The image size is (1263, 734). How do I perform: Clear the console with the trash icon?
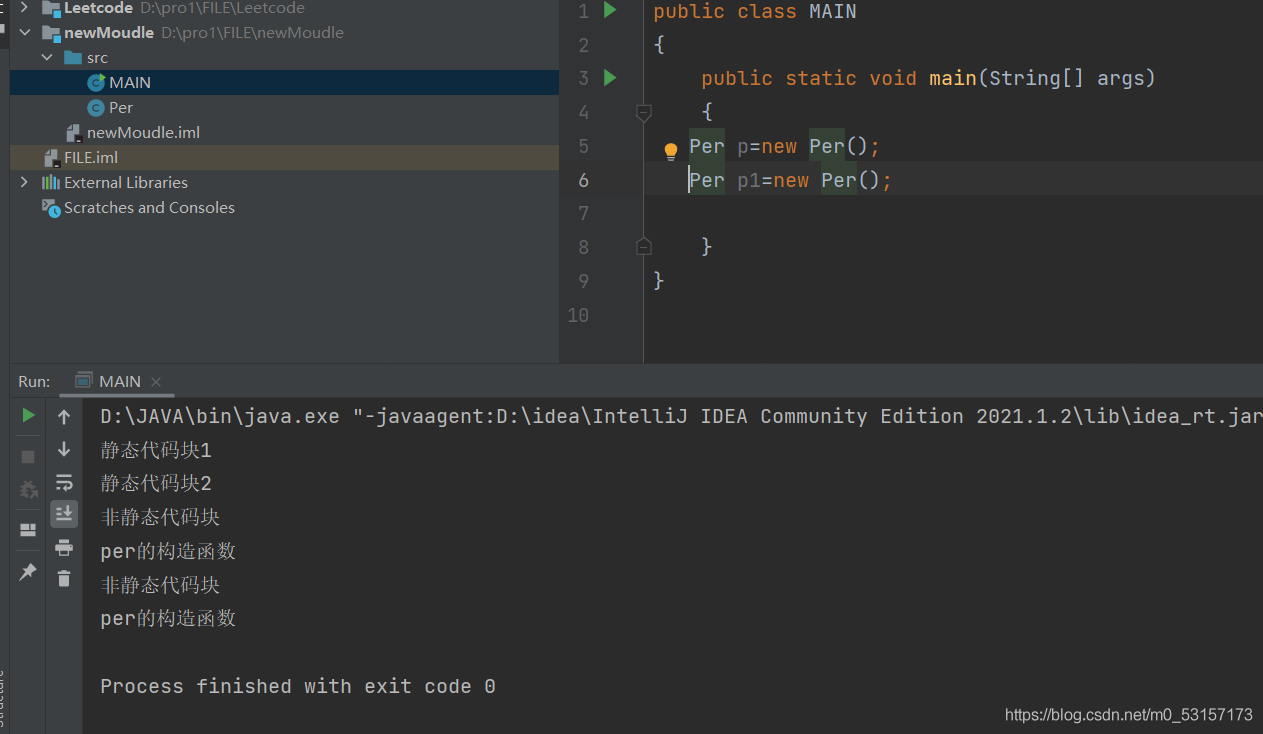coord(64,578)
